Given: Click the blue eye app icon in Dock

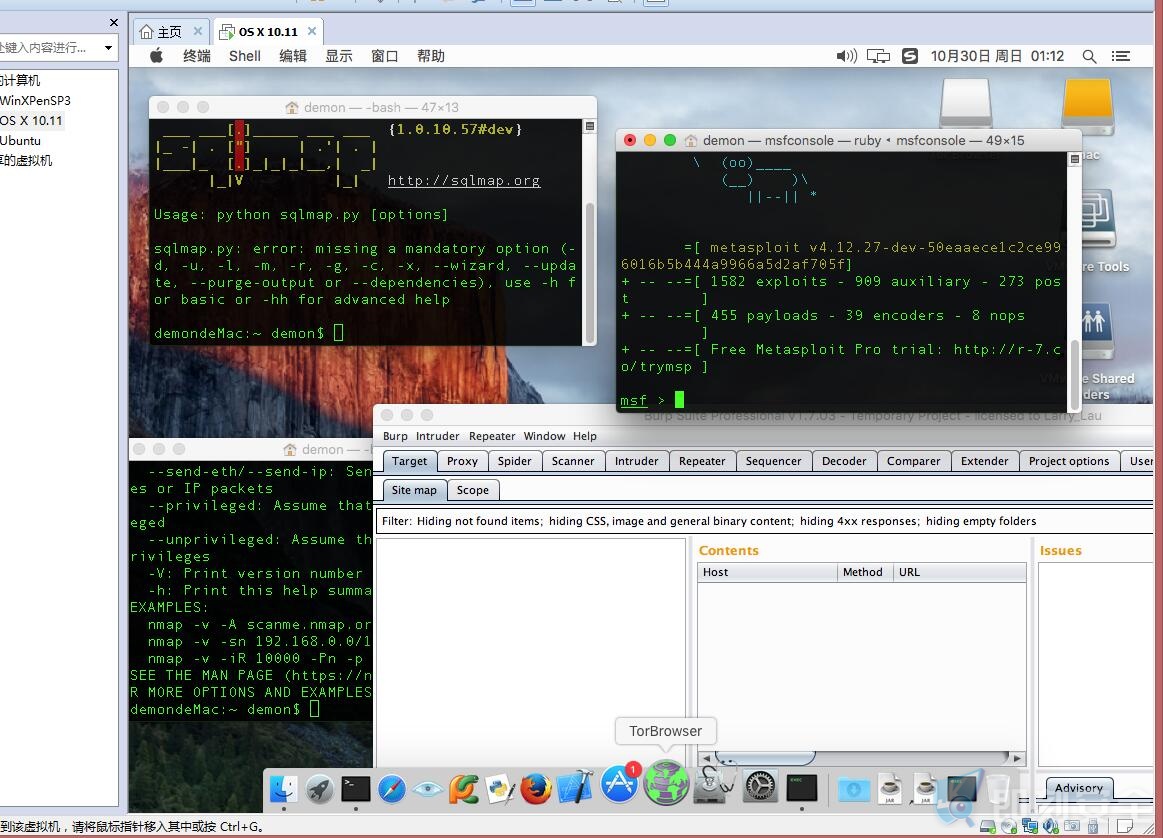Looking at the screenshot, I should [428, 789].
